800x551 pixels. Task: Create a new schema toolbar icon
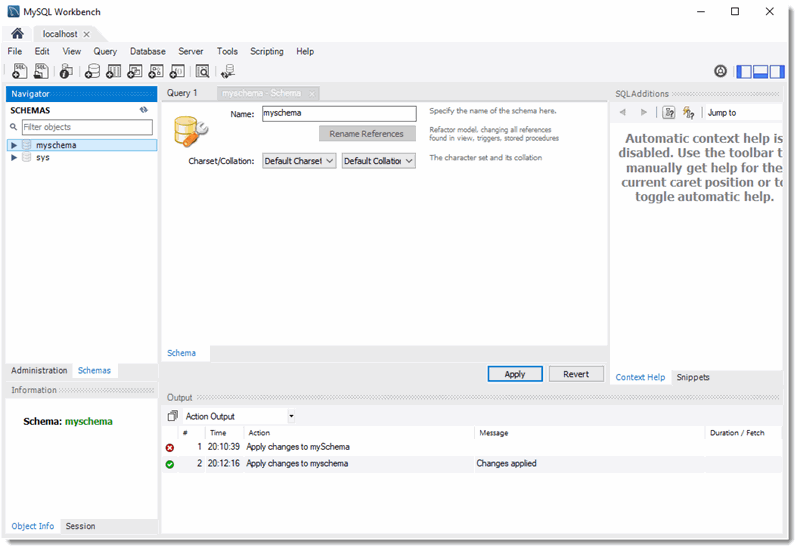click(x=92, y=71)
